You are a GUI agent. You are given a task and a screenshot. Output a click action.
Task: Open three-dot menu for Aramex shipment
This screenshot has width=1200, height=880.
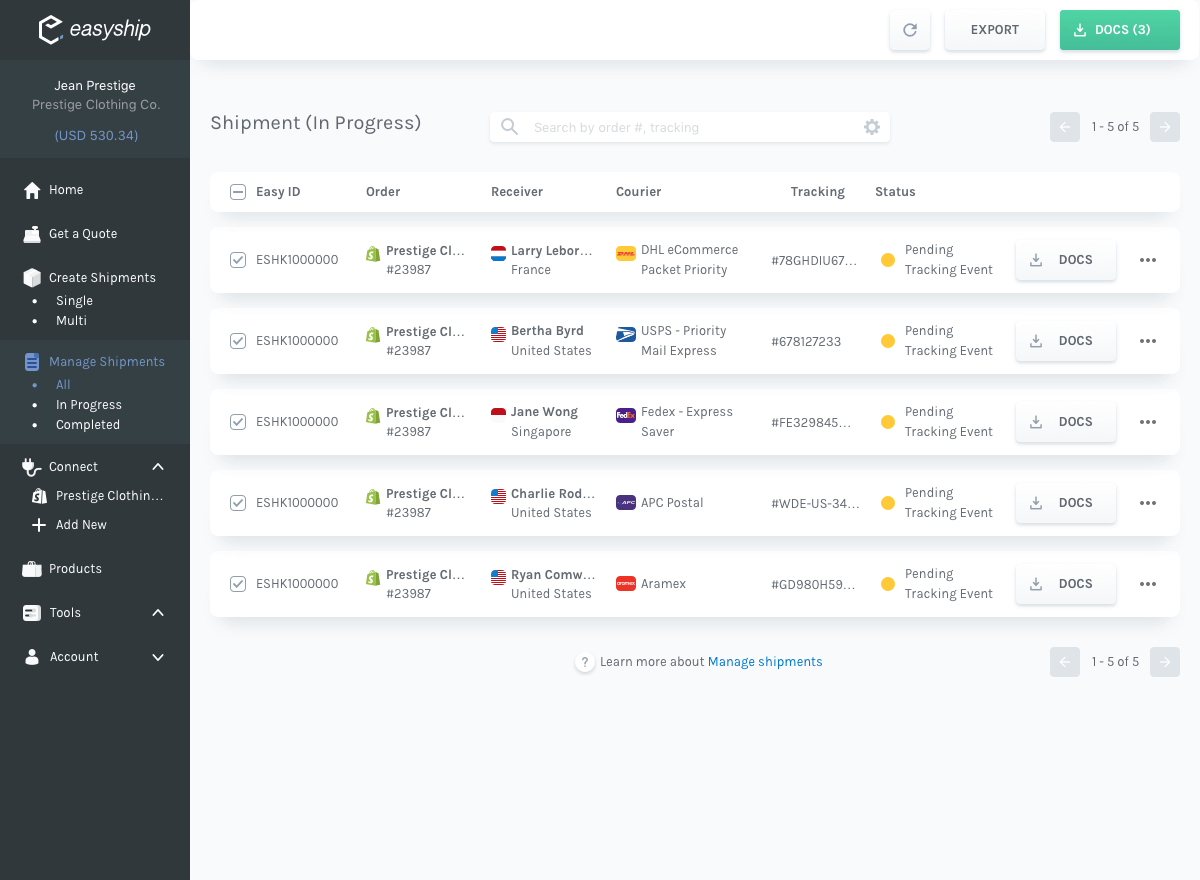click(x=1148, y=584)
